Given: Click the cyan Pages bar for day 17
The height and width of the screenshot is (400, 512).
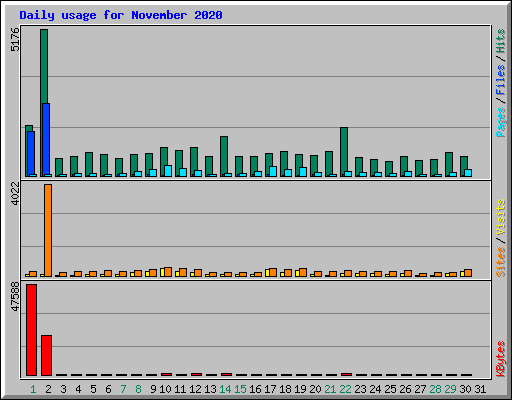Looking at the screenshot, I should click(273, 171).
